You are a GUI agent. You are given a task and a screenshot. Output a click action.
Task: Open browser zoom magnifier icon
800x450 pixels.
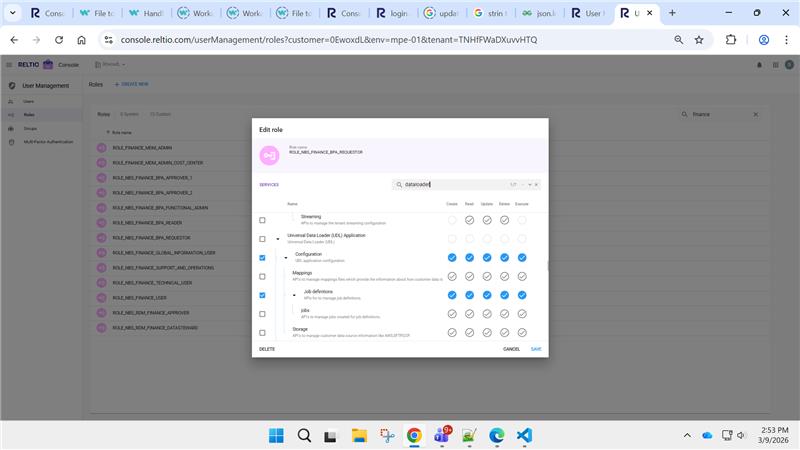pos(679,40)
